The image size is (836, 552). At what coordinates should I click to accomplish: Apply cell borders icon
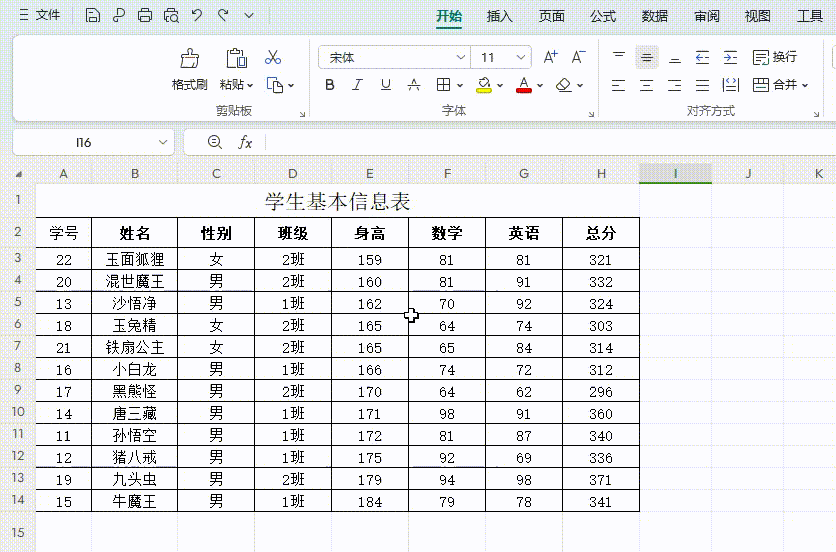coord(444,85)
